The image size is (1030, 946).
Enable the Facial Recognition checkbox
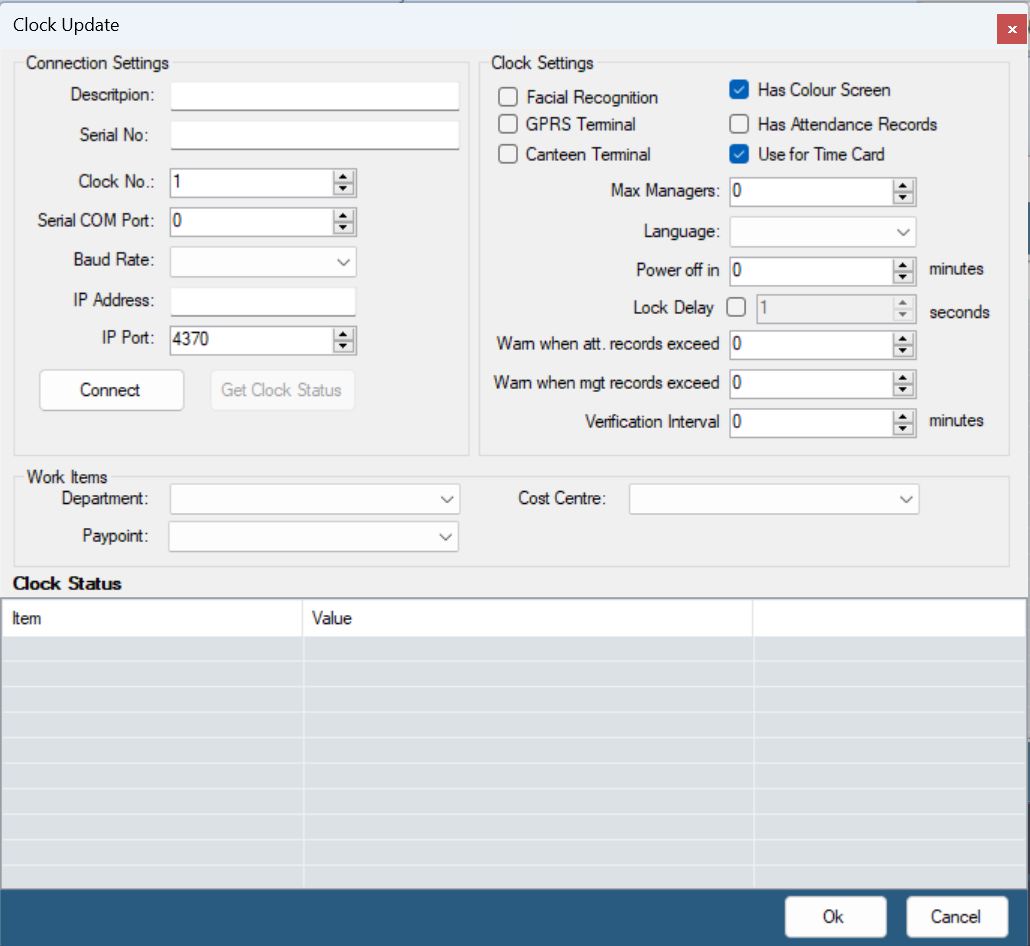point(508,97)
